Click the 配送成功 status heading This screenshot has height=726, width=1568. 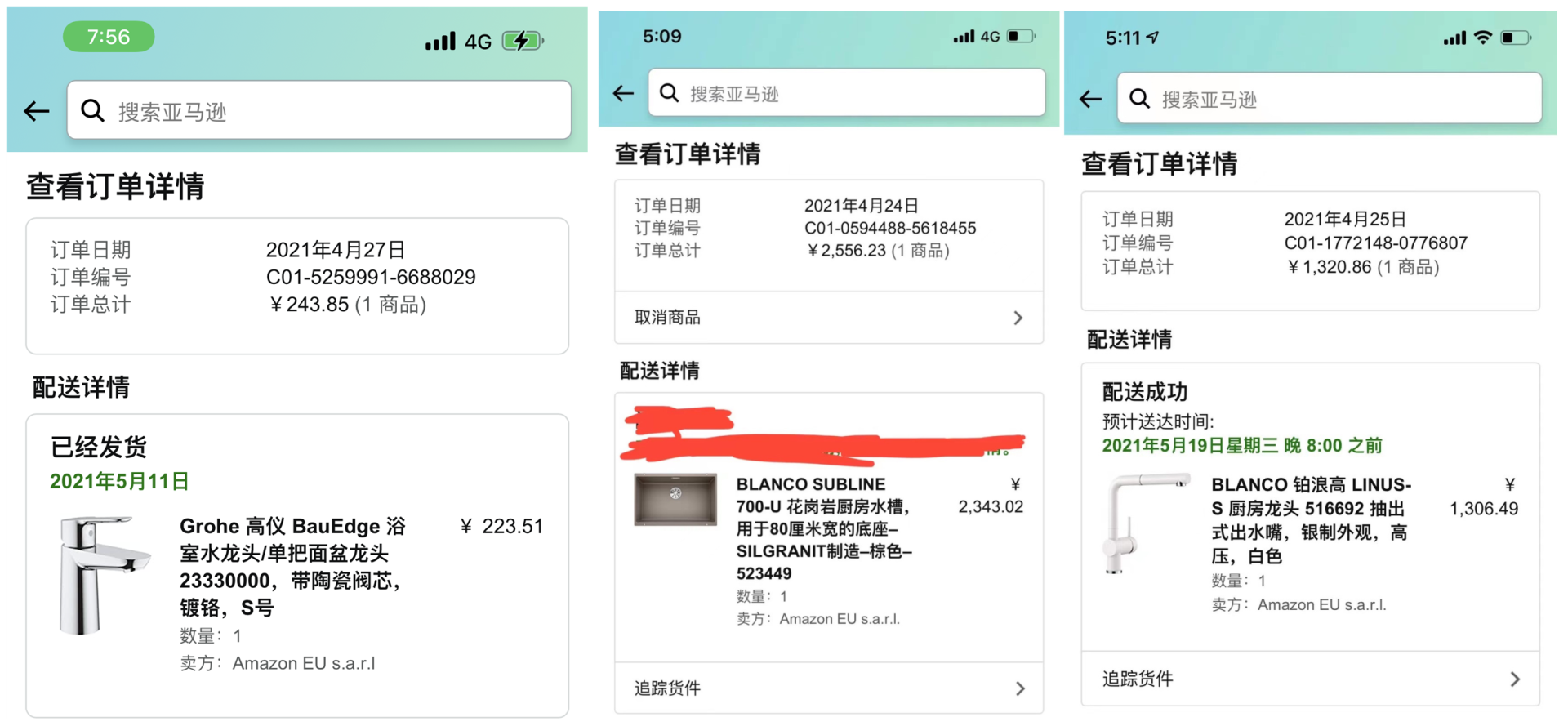coord(1145,392)
